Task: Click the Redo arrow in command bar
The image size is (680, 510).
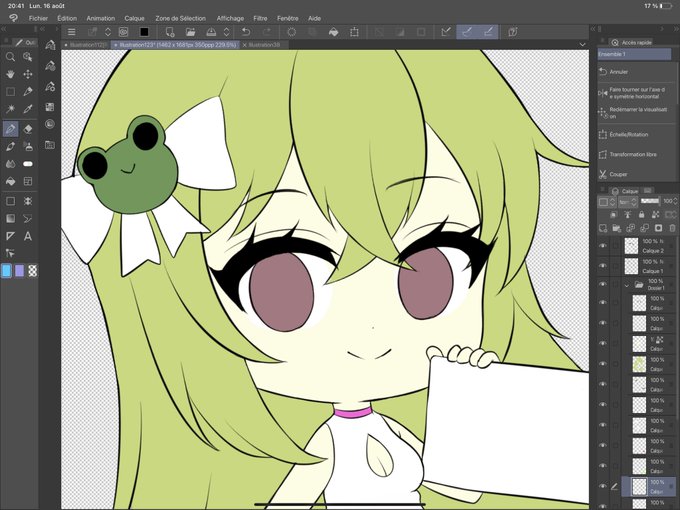Action: click(x=267, y=32)
